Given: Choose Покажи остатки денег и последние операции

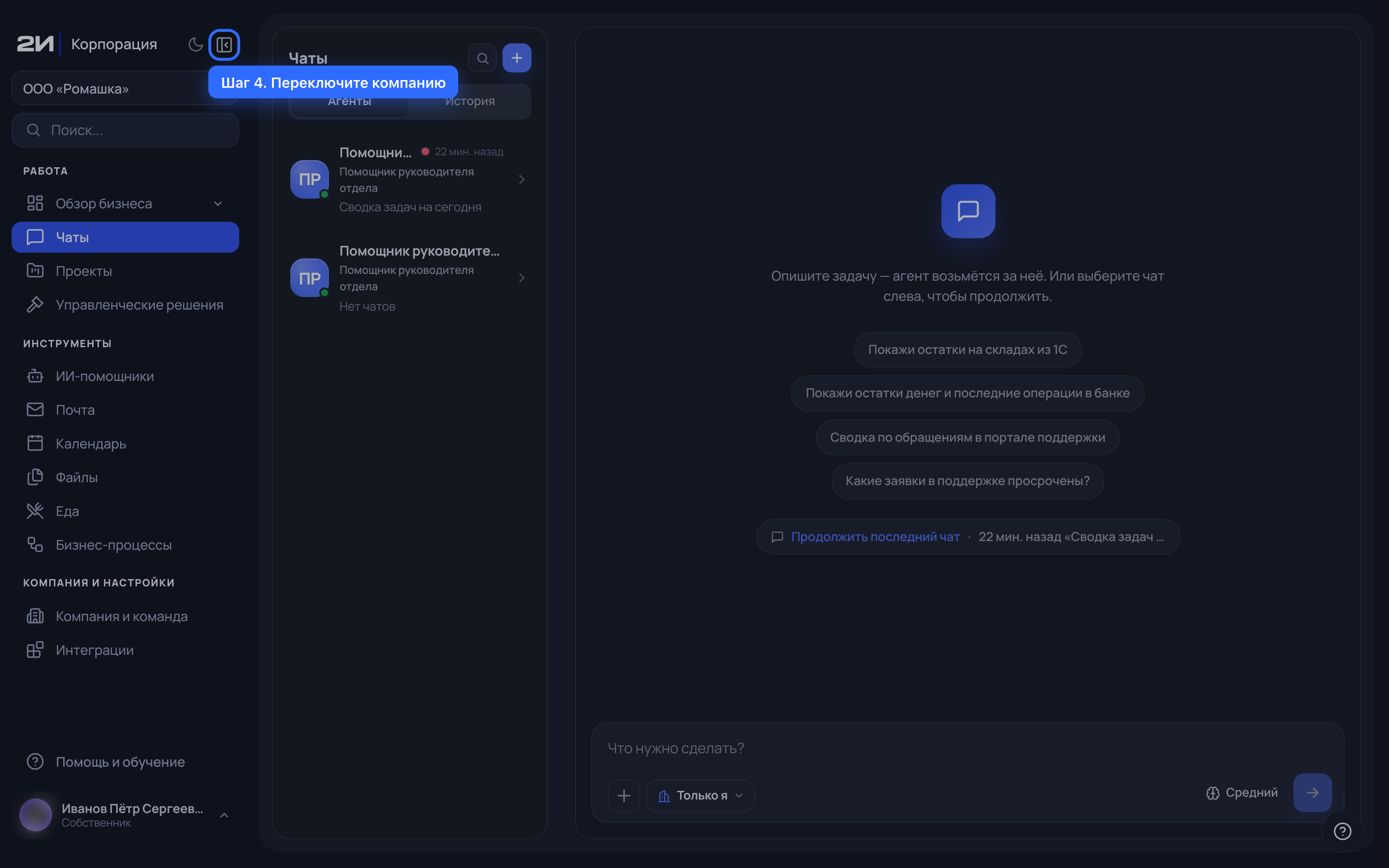Looking at the screenshot, I should (x=967, y=393).
